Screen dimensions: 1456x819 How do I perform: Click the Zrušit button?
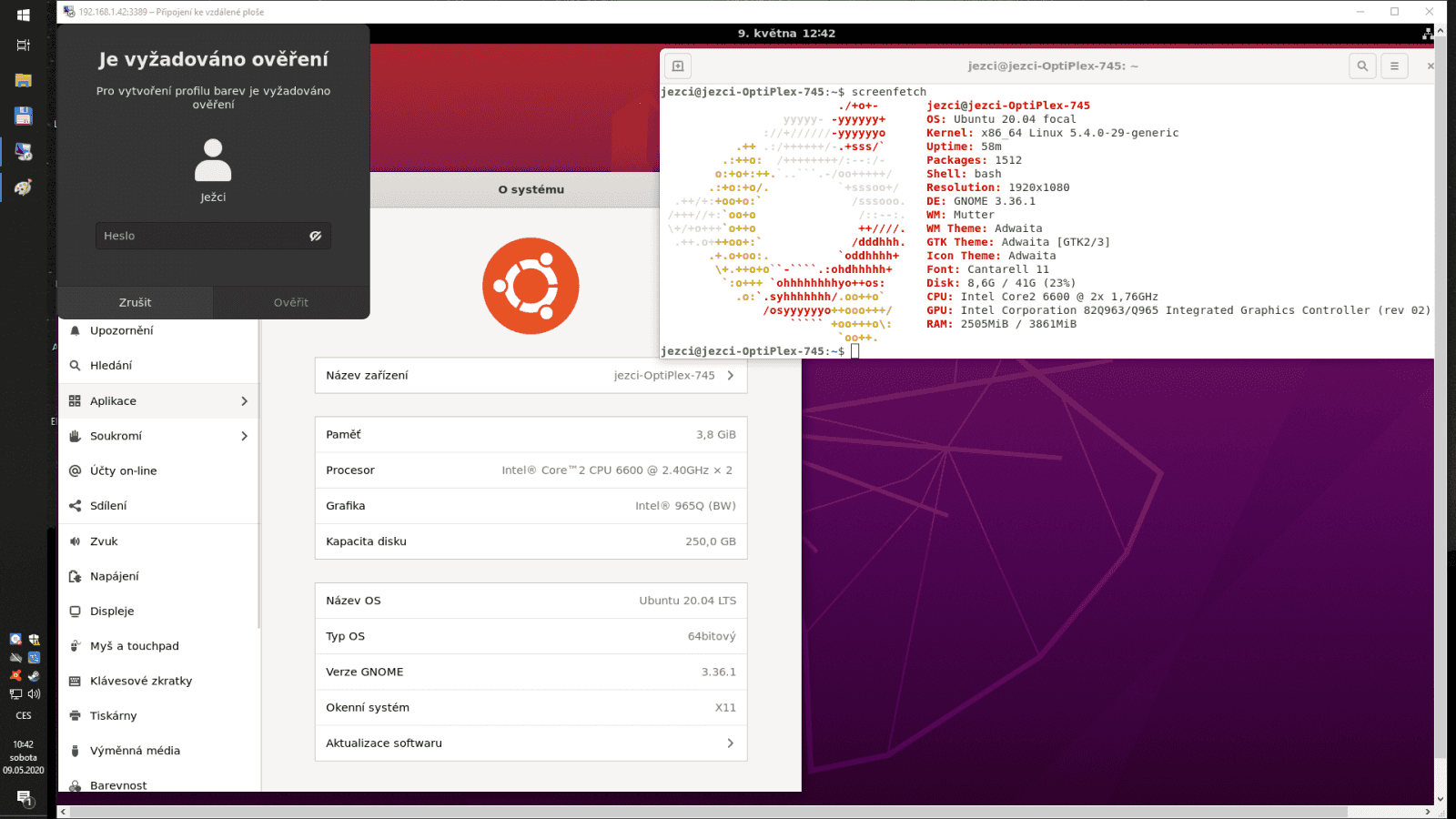[x=134, y=301]
